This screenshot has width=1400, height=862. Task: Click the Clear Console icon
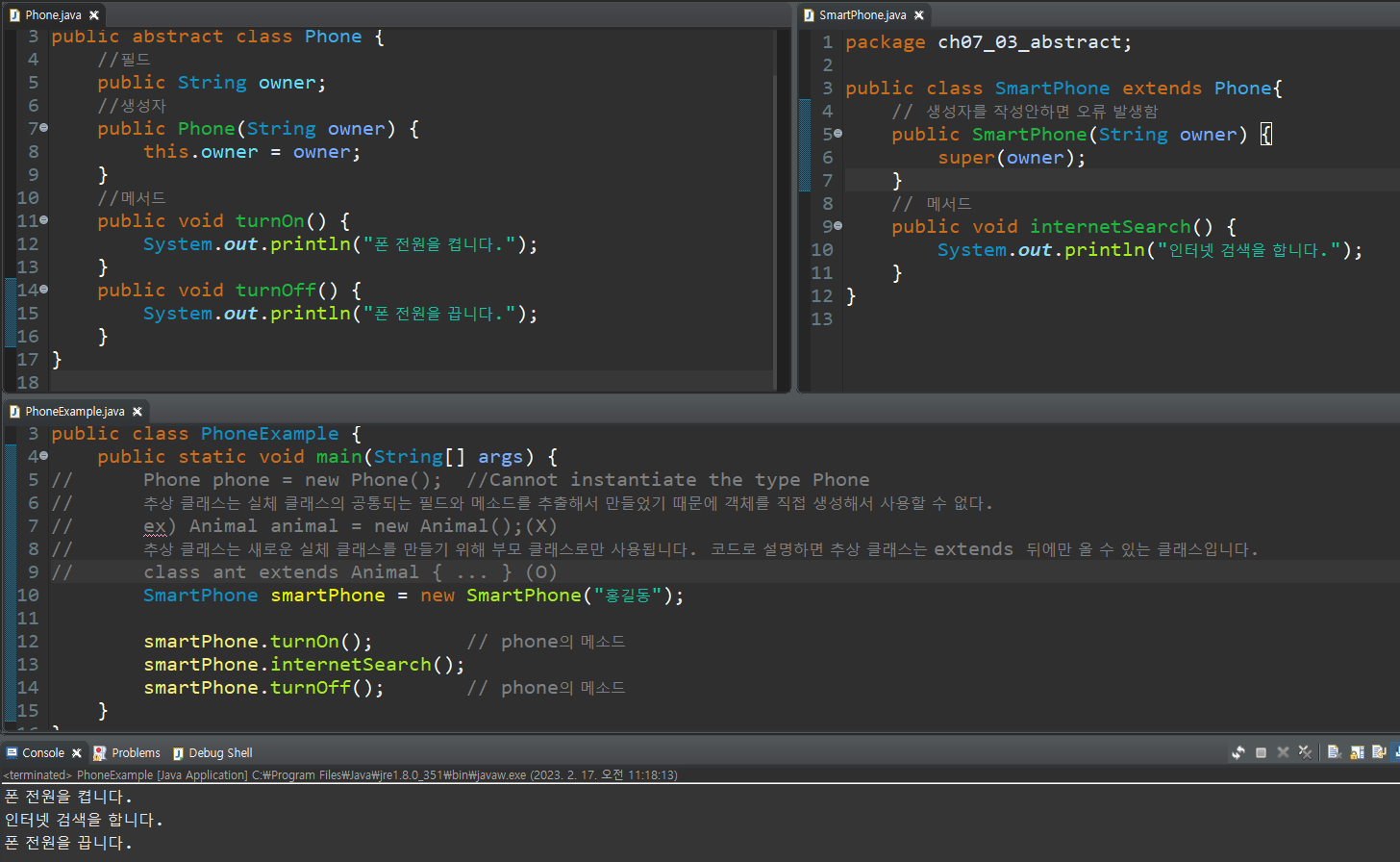(1335, 752)
